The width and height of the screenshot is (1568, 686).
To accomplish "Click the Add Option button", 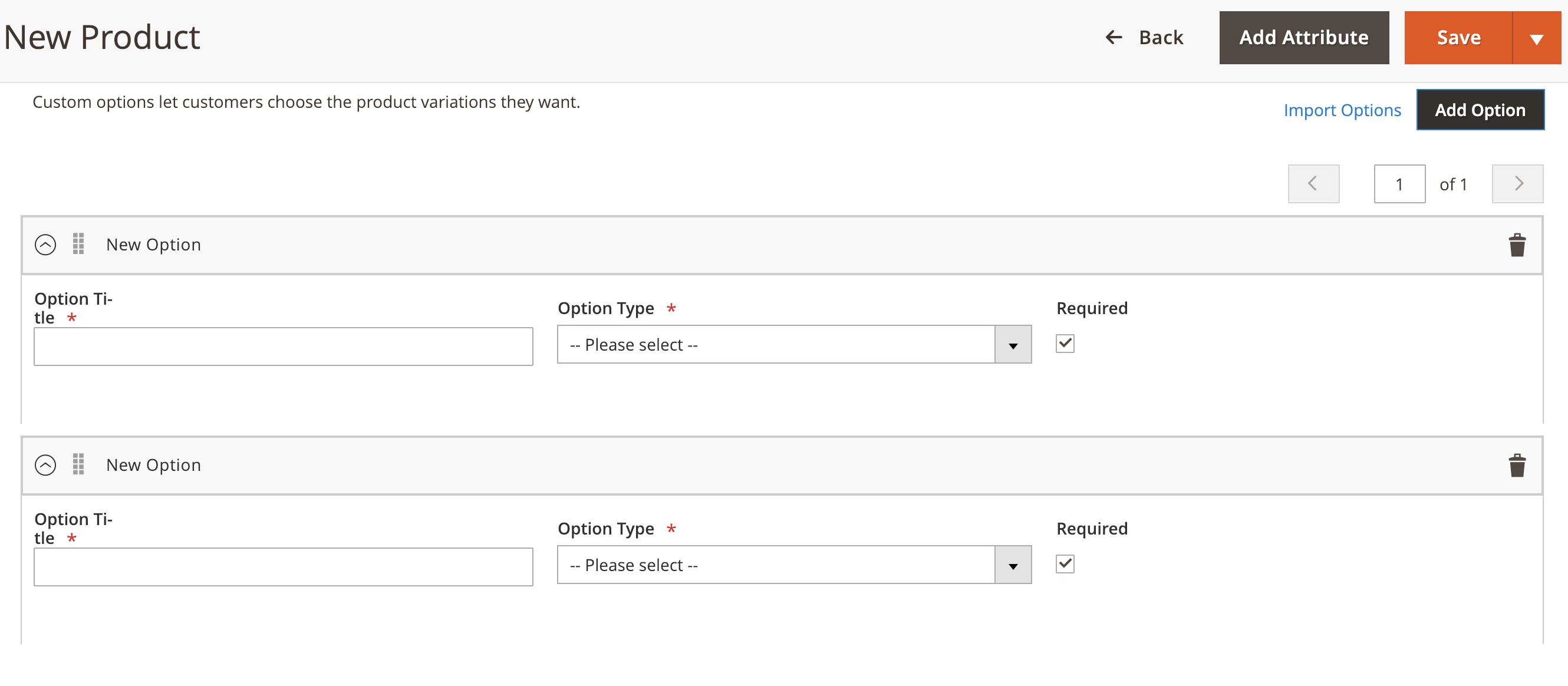I will pyautogui.click(x=1480, y=110).
